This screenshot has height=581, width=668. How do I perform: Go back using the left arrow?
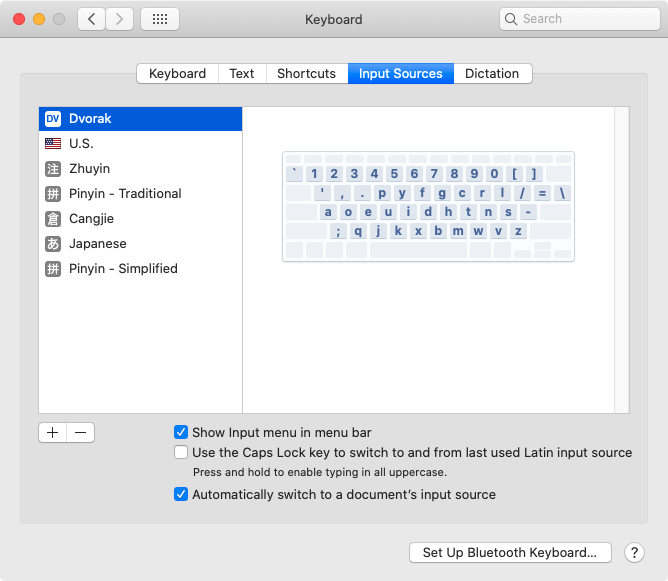[92, 19]
